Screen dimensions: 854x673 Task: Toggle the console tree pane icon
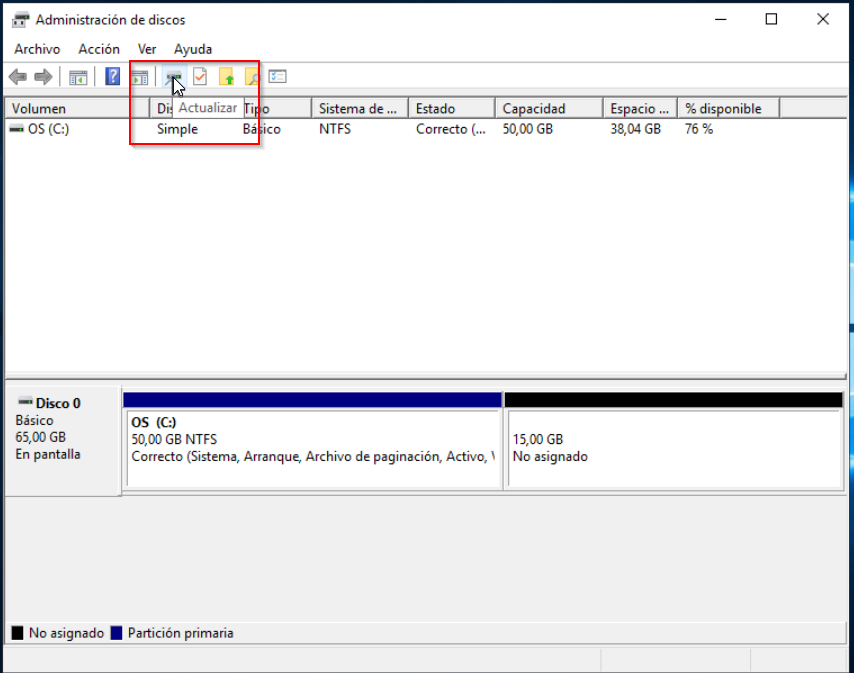[78, 77]
